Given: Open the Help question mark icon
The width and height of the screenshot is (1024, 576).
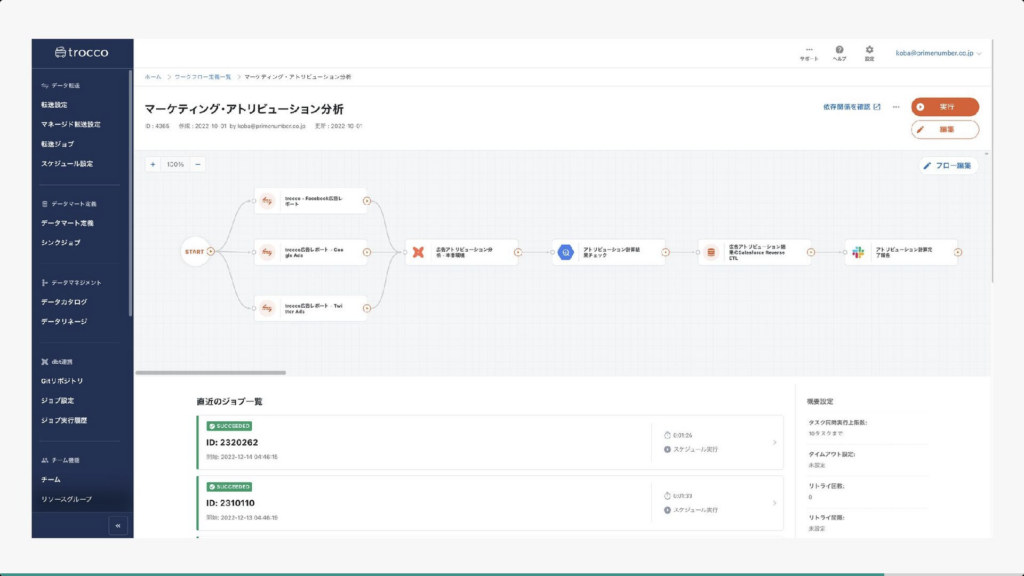Looking at the screenshot, I should (x=839, y=50).
